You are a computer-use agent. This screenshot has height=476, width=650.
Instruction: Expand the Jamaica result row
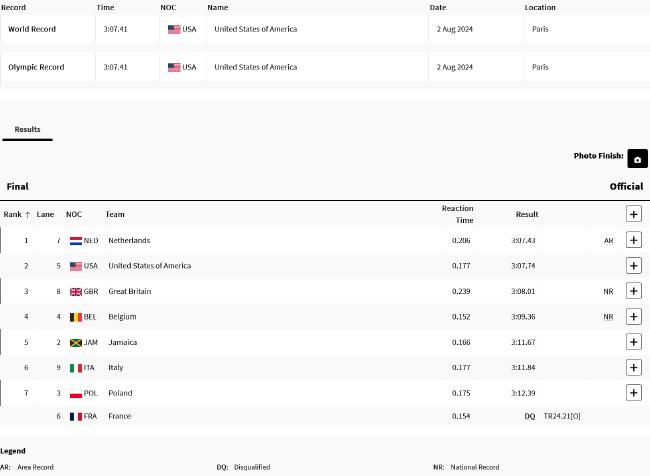click(633, 342)
